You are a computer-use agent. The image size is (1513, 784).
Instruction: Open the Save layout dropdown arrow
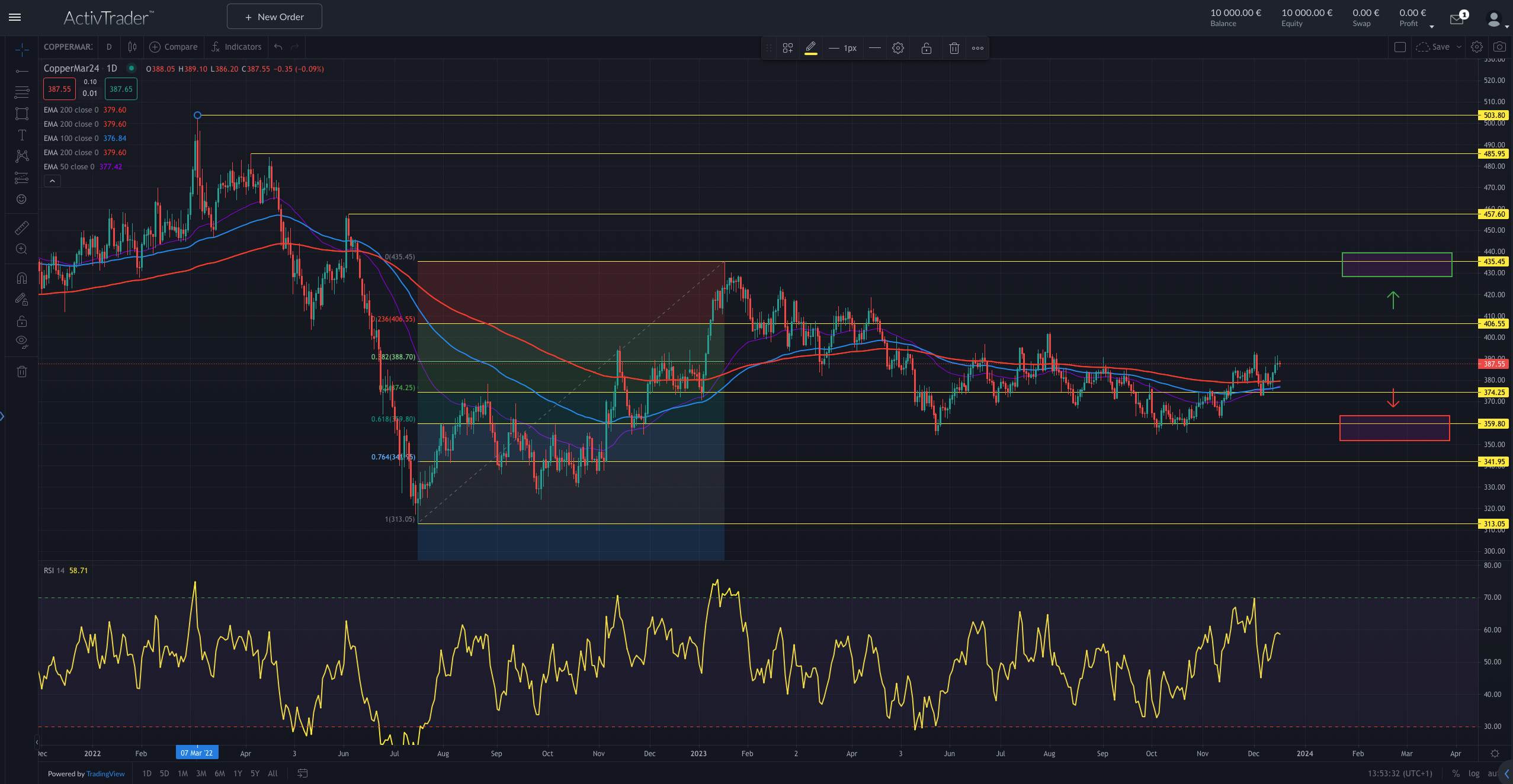[1459, 47]
